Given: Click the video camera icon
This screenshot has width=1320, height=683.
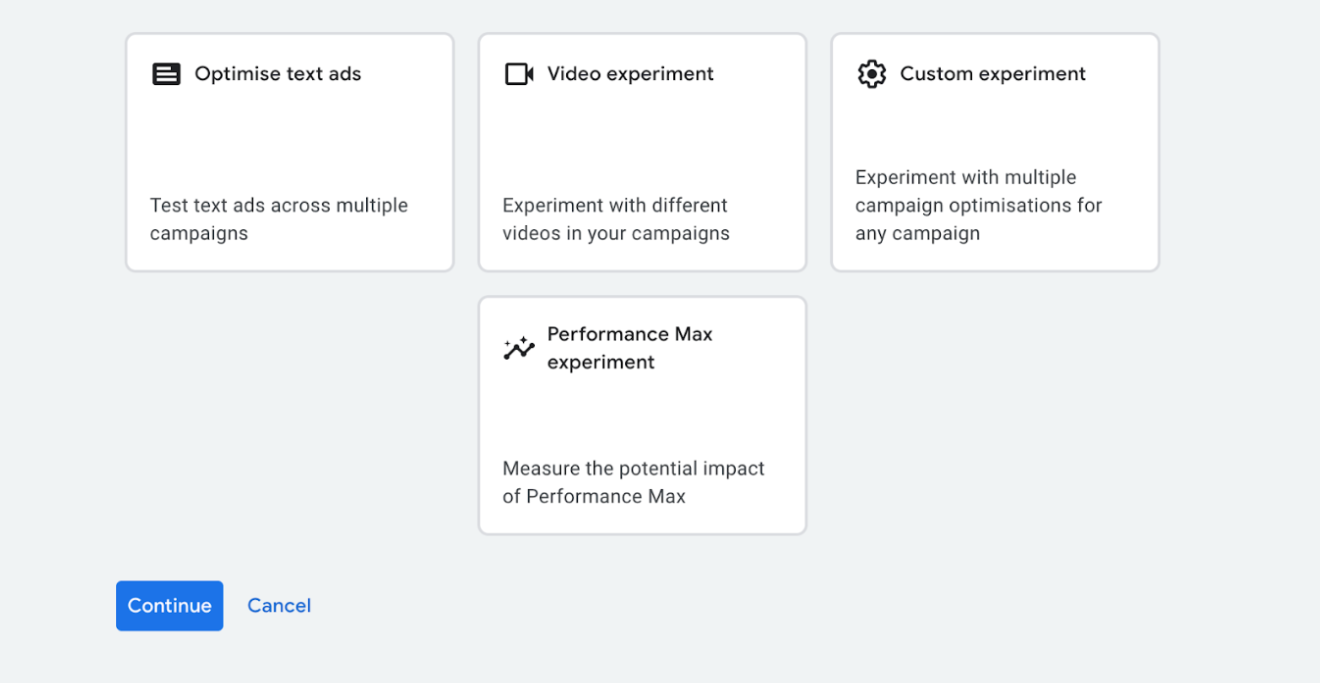Looking at the screenshot, I should 519,73.
